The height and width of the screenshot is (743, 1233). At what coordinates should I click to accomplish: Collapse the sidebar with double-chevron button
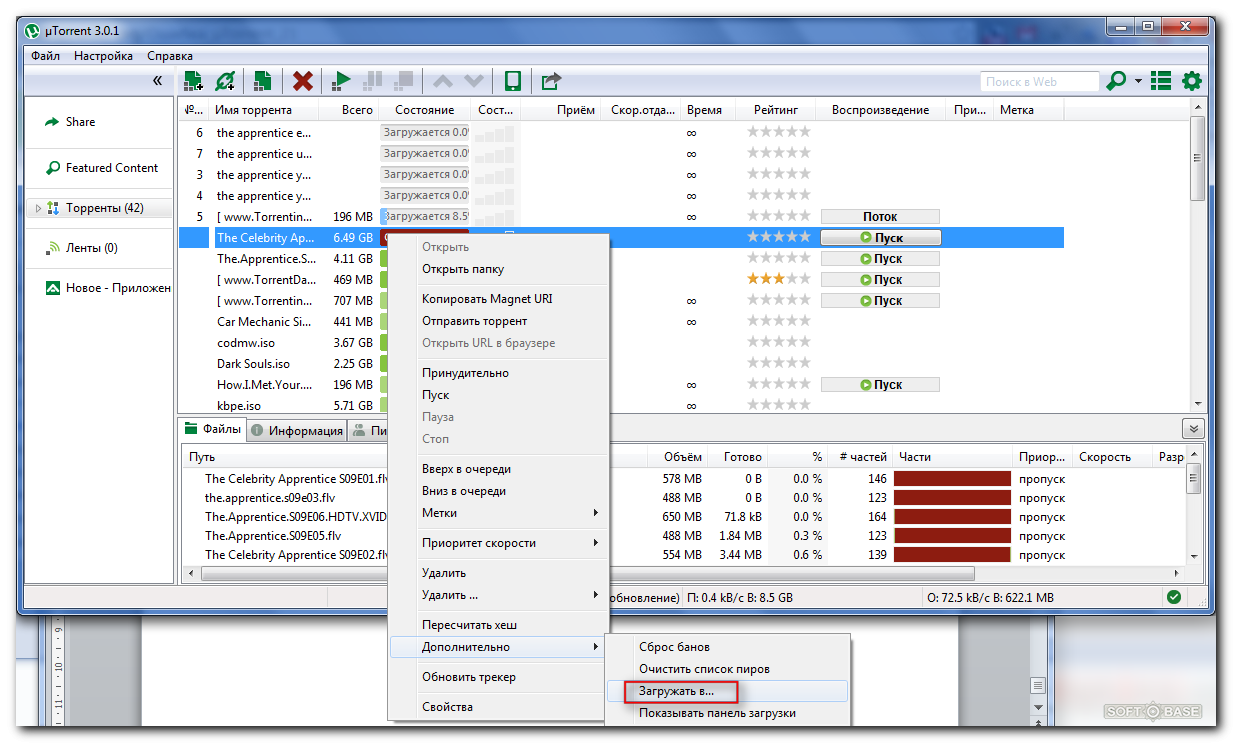click(157, 81)
